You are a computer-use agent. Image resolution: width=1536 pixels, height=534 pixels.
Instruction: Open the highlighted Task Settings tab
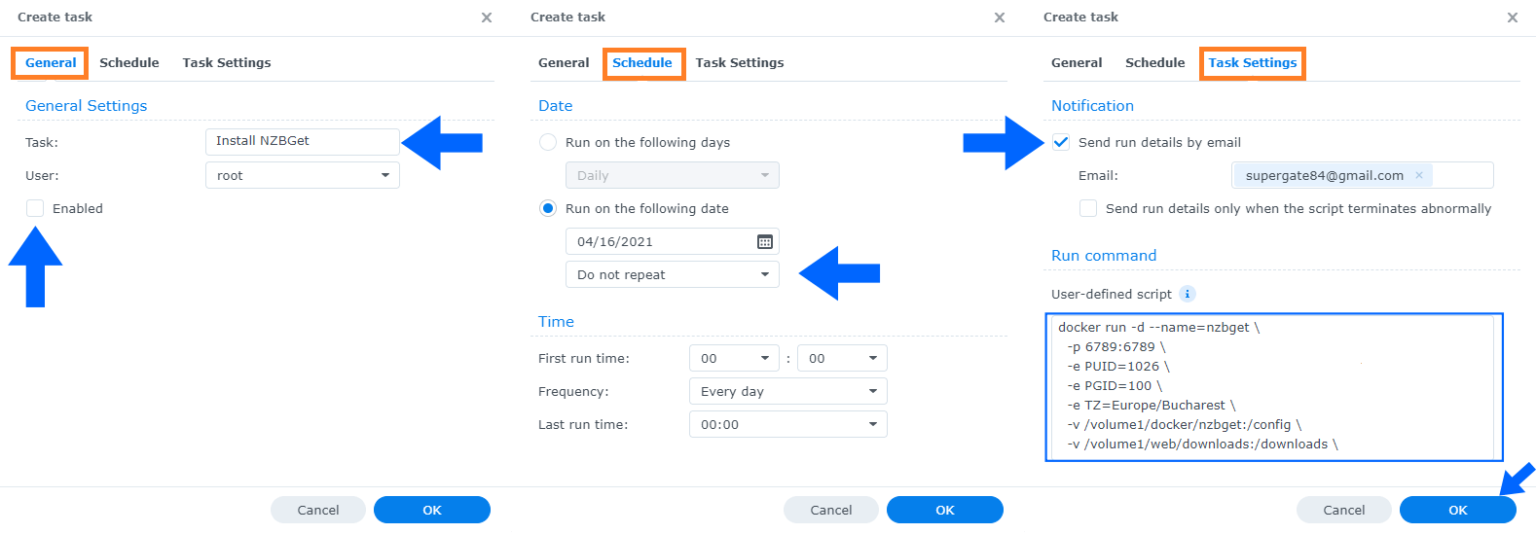(1252, 63)
